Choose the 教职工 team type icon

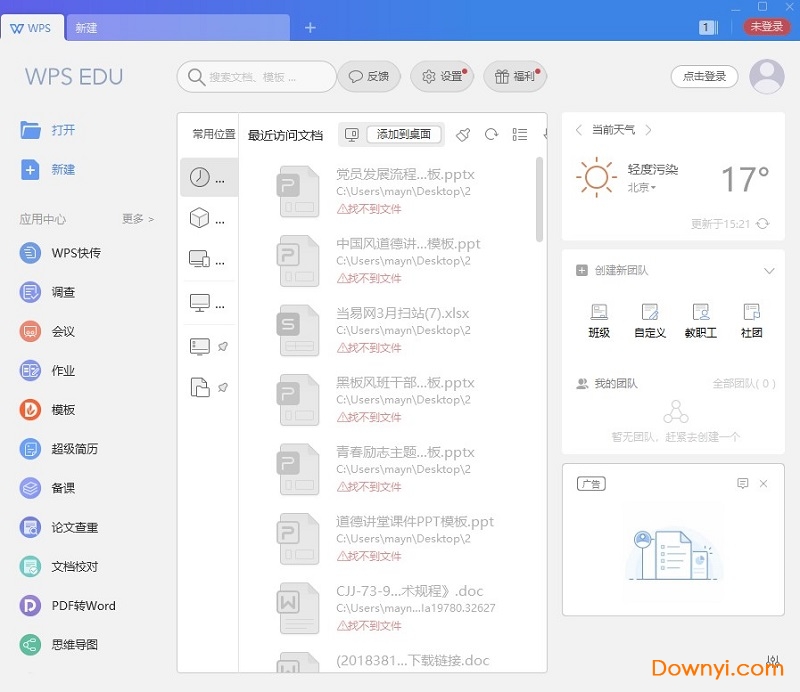(x=700, y=313)
